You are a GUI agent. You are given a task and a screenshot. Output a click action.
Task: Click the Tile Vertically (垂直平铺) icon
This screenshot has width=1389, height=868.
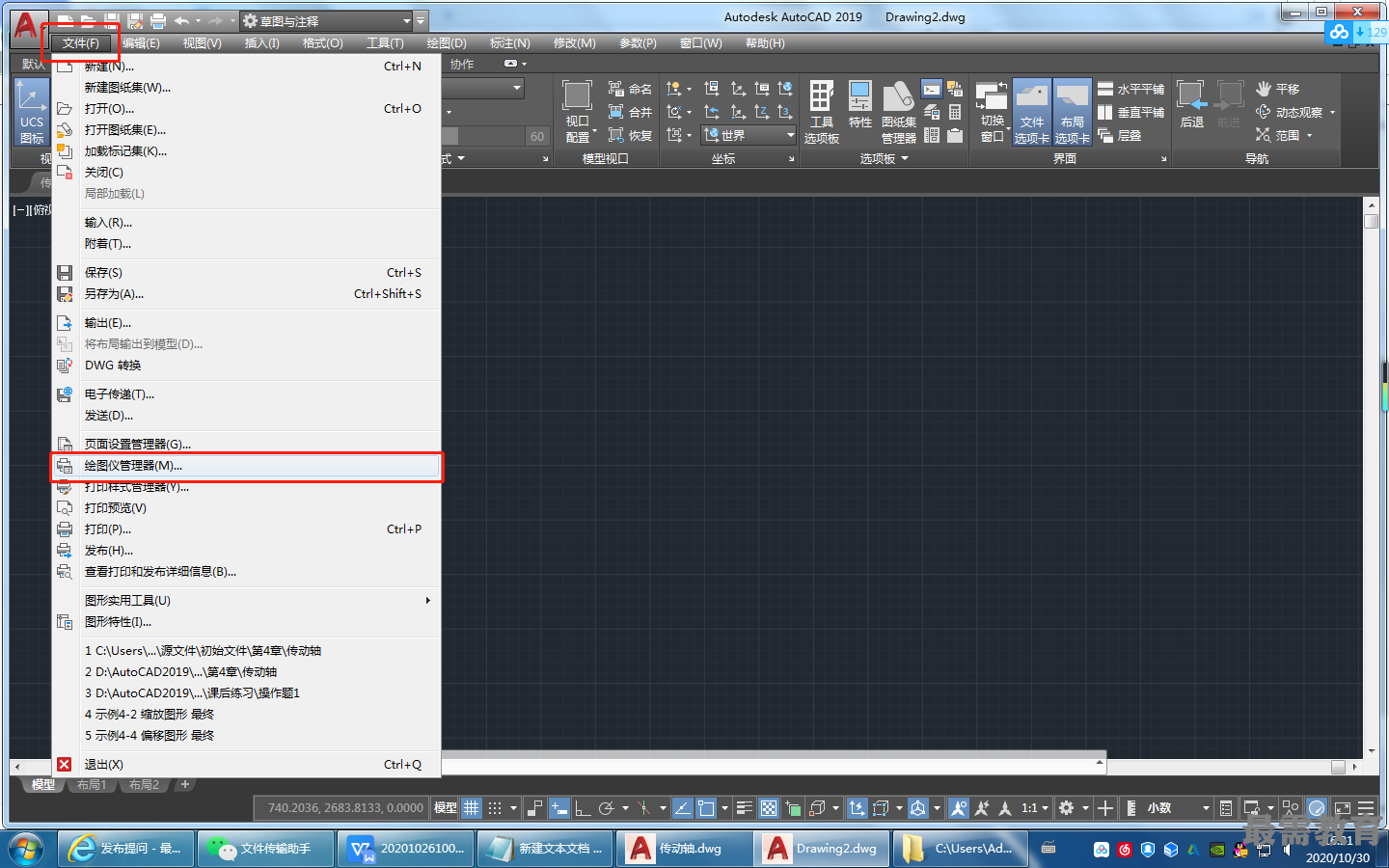click(x=1105, y=112)
